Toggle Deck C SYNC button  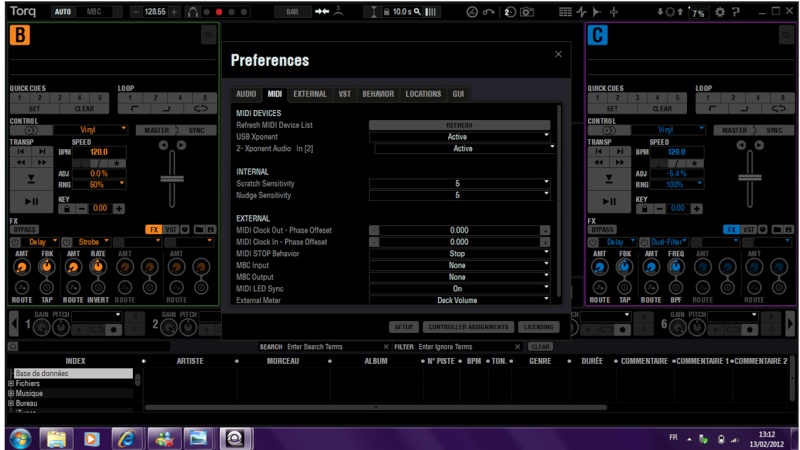(774, 131)
